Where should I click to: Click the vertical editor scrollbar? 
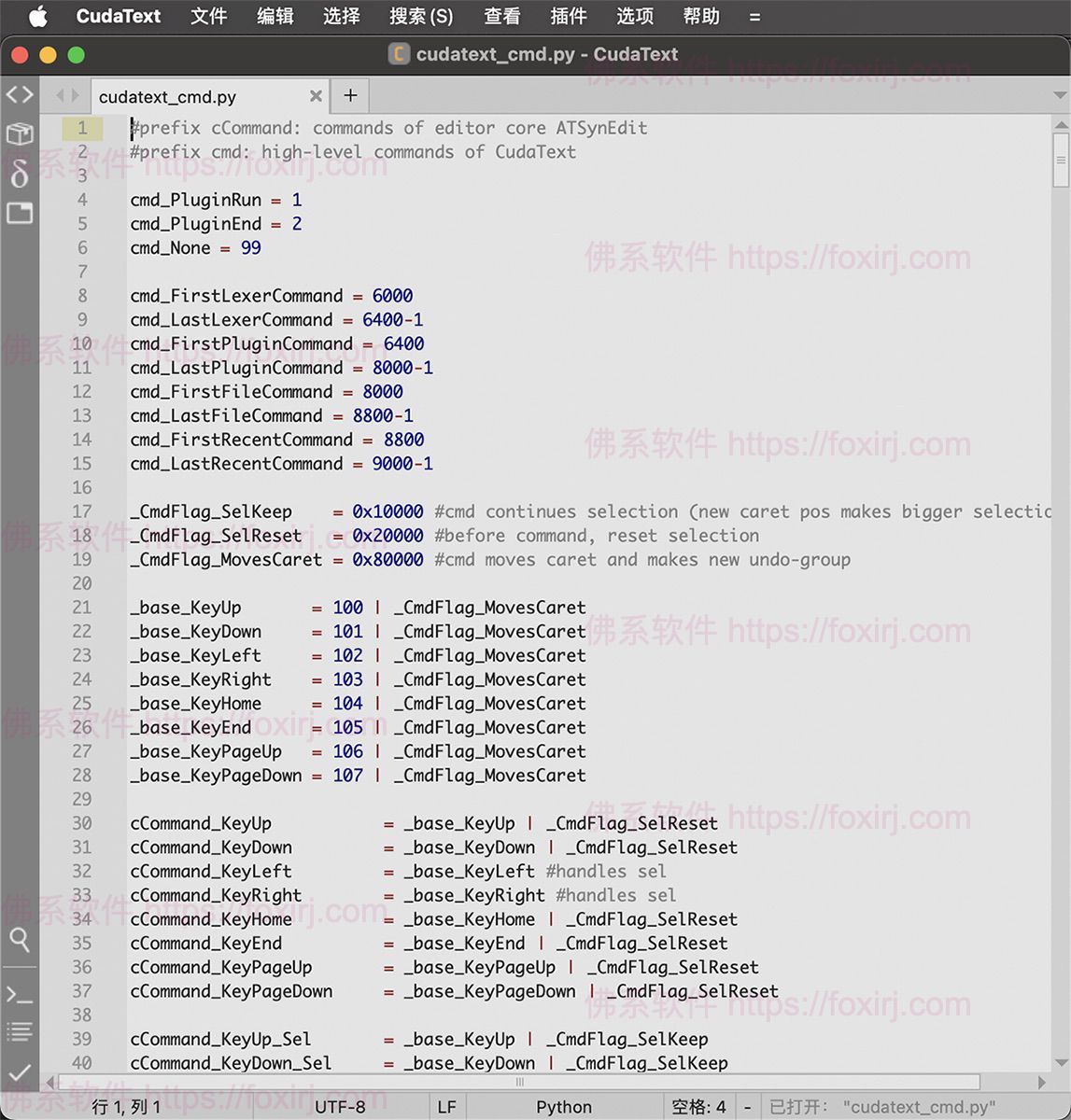[x=1063, y=159]
